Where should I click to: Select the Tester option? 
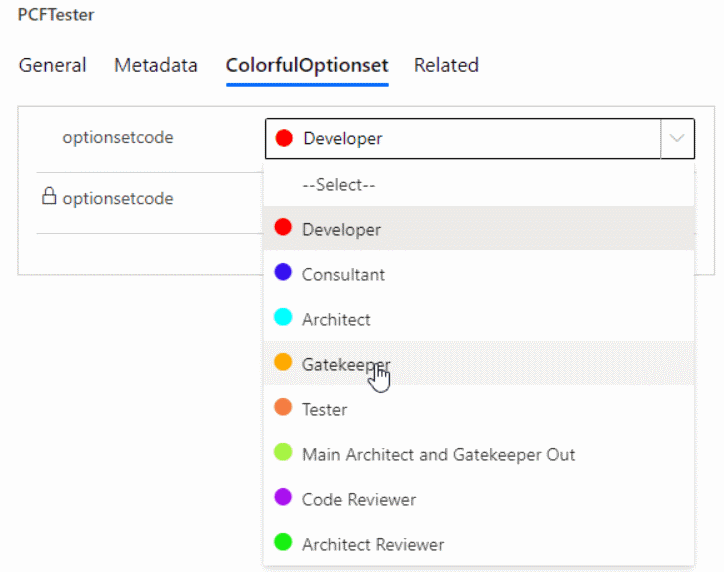tap(479, 409)
